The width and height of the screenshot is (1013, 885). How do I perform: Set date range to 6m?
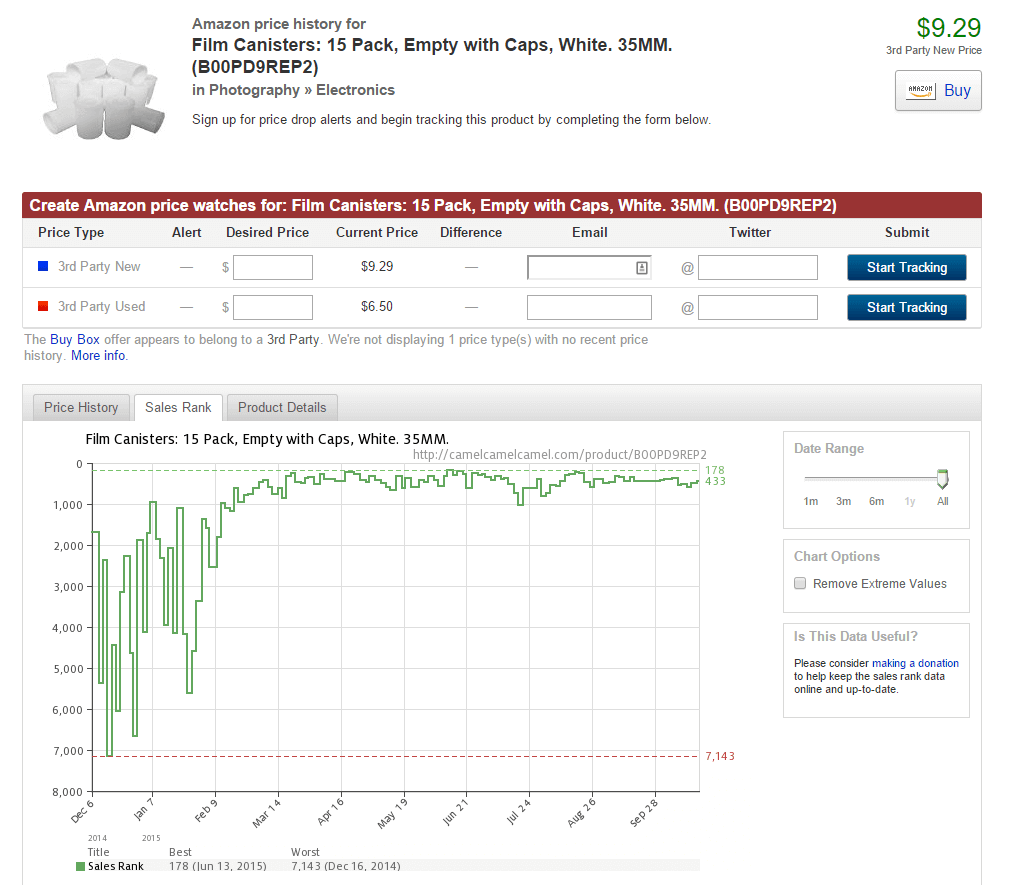pos(876,501)
